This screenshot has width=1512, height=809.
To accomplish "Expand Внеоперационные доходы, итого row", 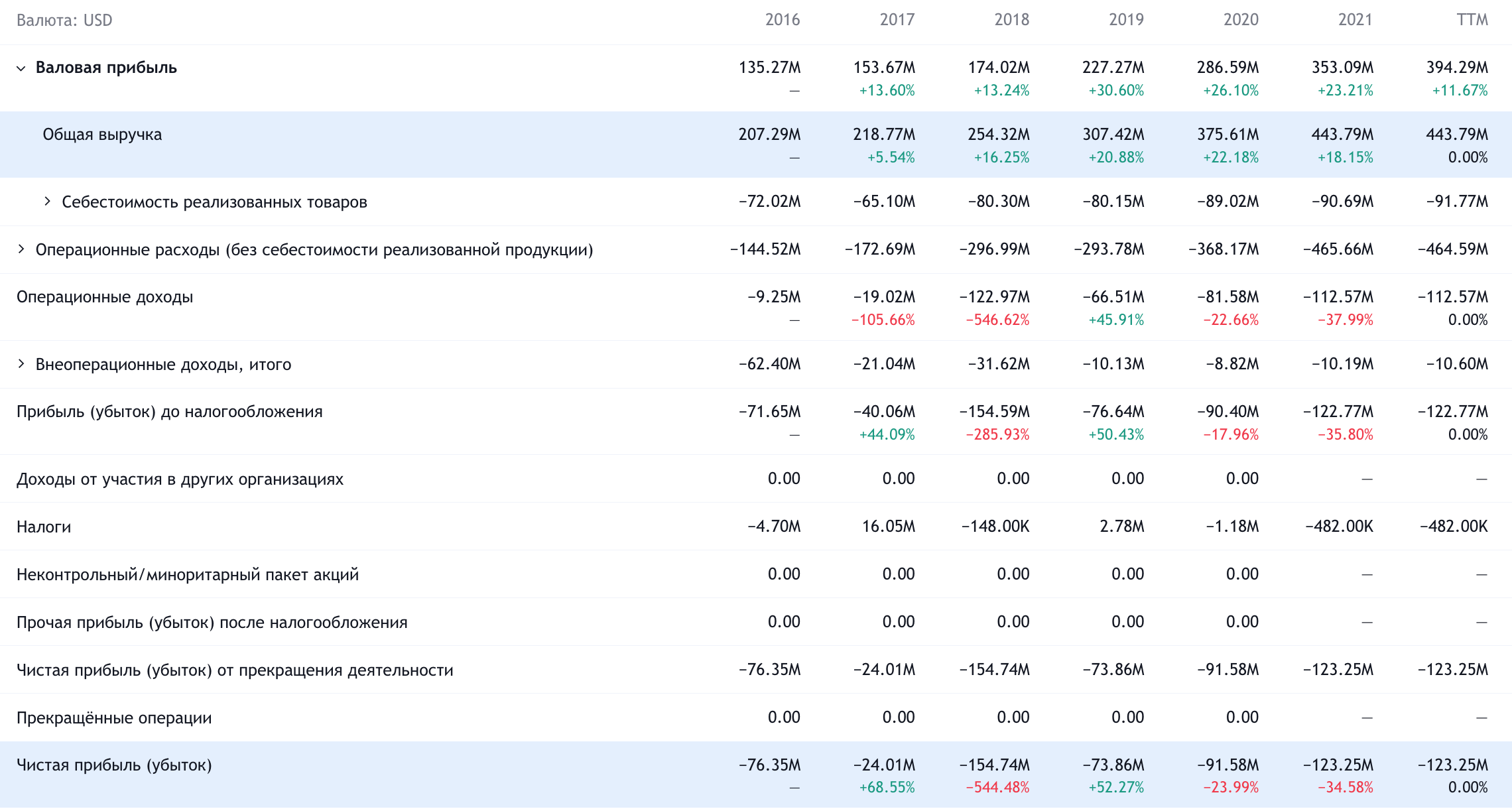I will [21, 363].
